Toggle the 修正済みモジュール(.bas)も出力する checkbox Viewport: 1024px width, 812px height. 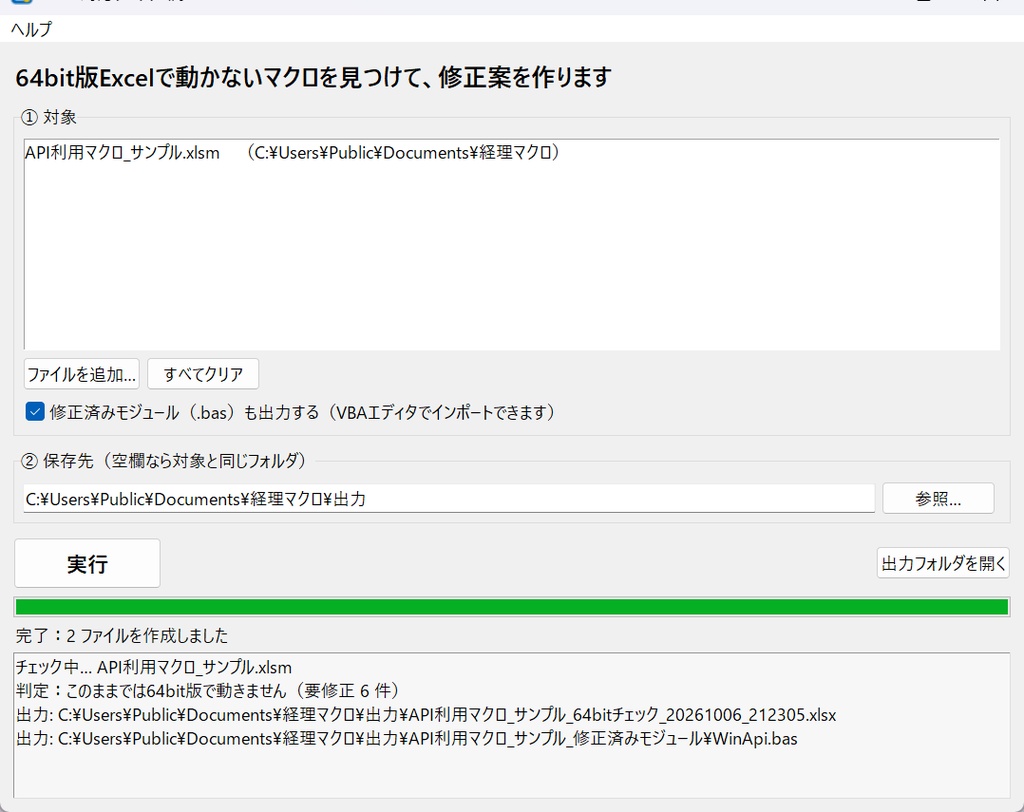coord(35,412)
